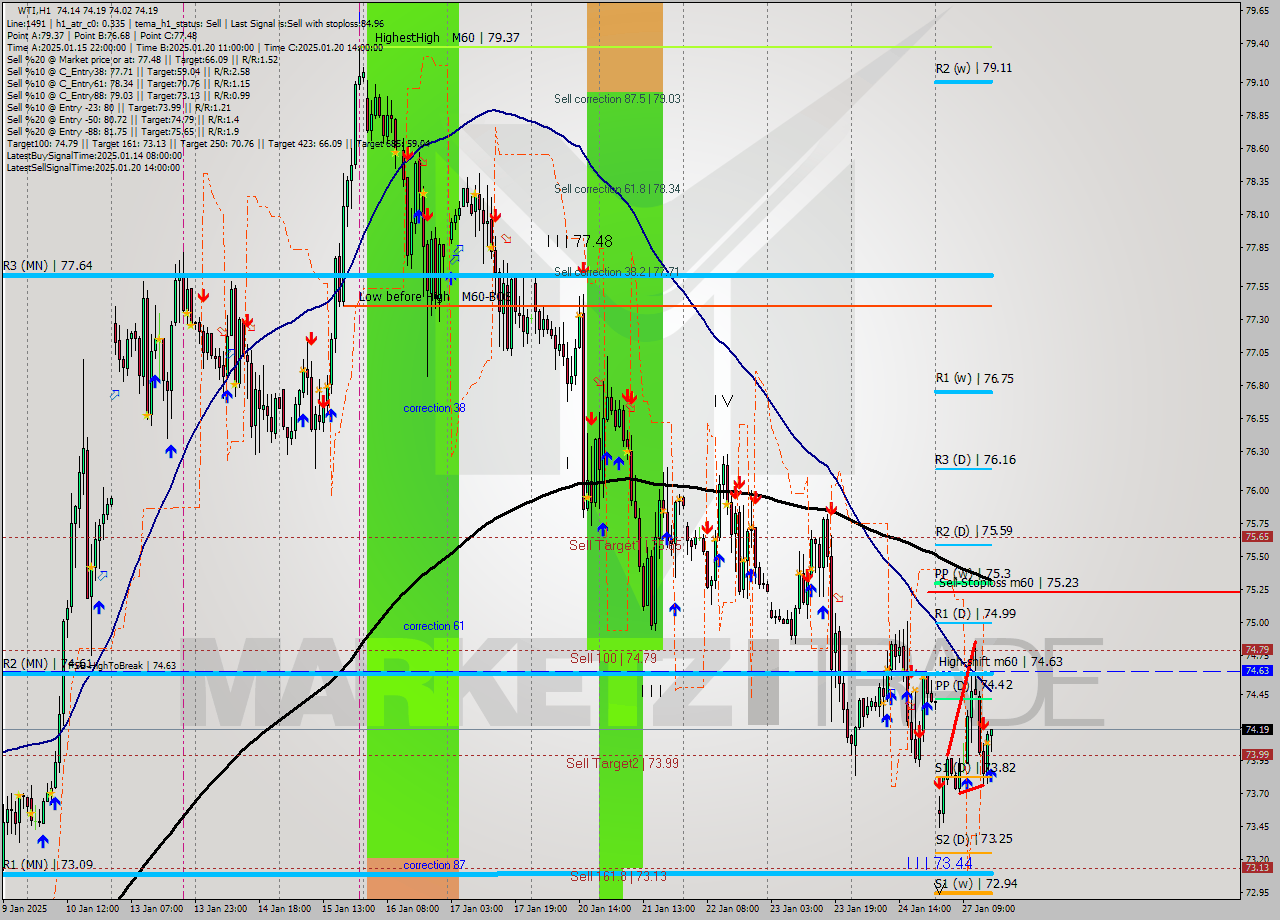Click the 'Sell Target1 | 75.65' label
1280x920 pixels.
[625, 545]
